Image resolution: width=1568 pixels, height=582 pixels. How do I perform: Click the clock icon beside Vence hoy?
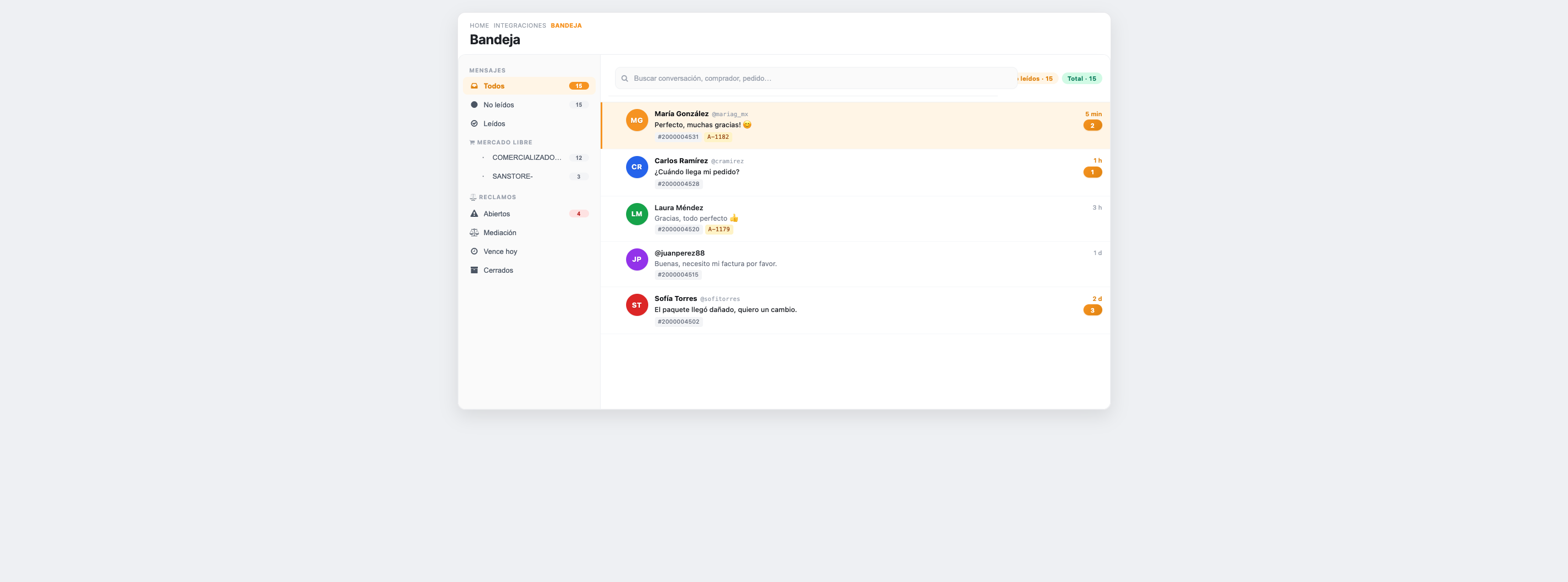[x=474, y=251]
